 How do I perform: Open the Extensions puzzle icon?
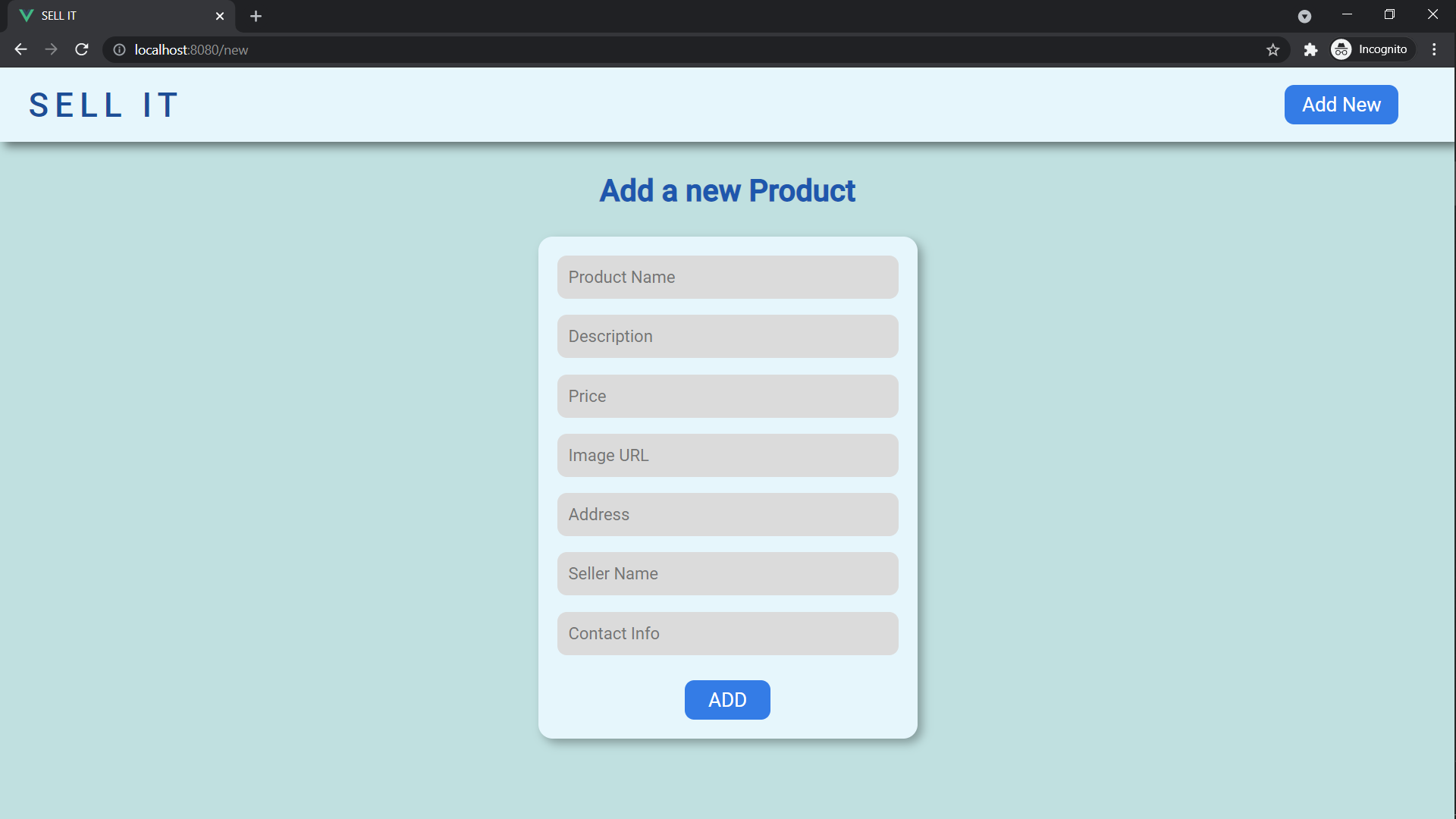(1310, 49)
